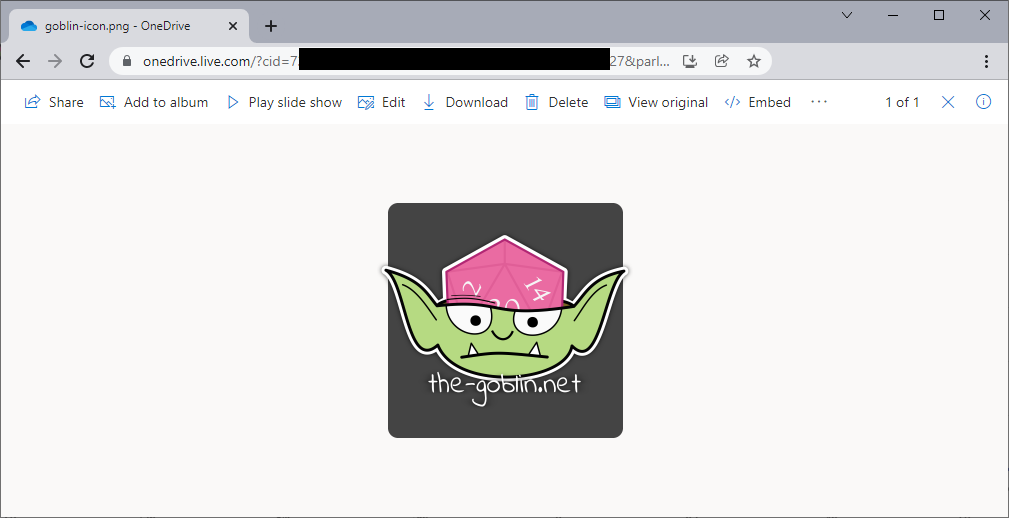Open the Edit image option

click(382, 102)
